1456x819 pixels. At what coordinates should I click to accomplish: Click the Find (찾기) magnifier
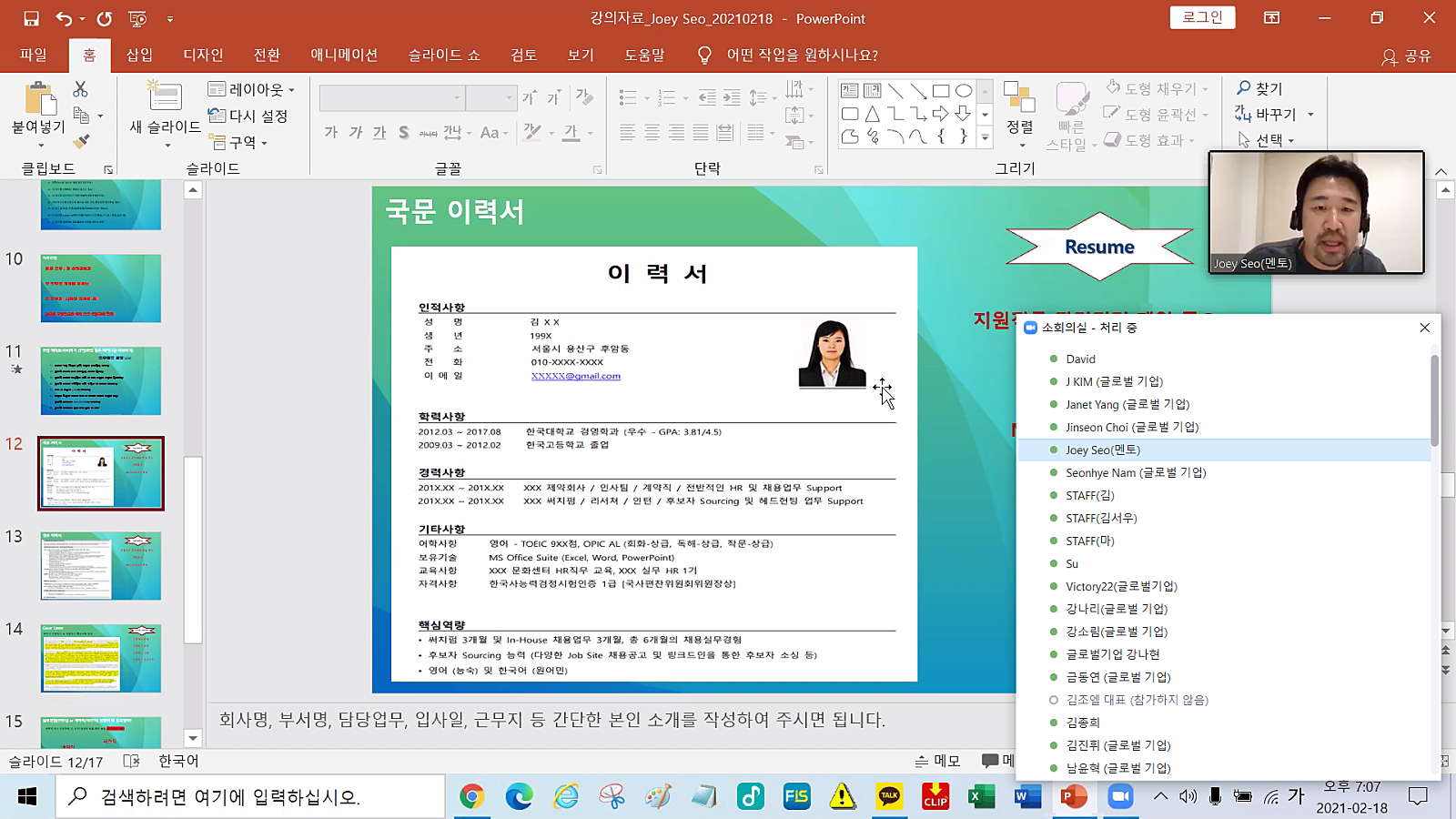[1259, 88]
